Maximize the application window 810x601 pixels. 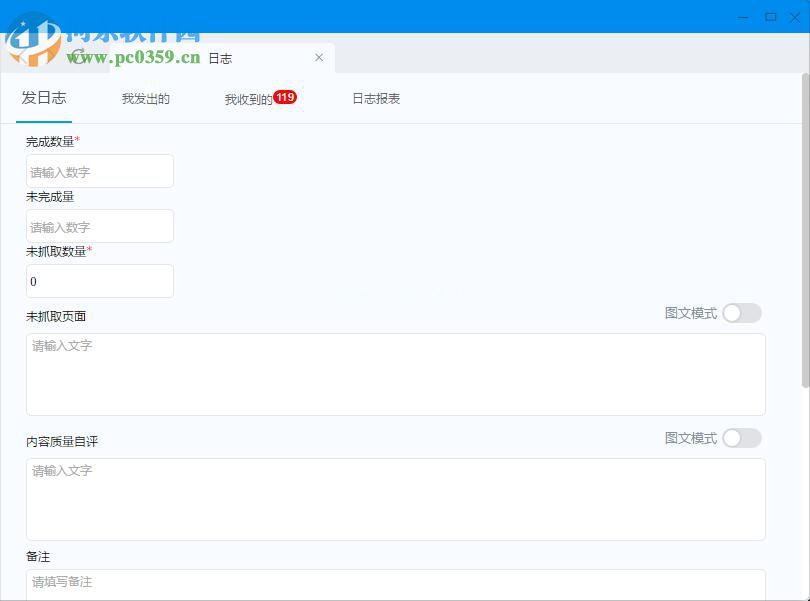[x=770, y=17]
